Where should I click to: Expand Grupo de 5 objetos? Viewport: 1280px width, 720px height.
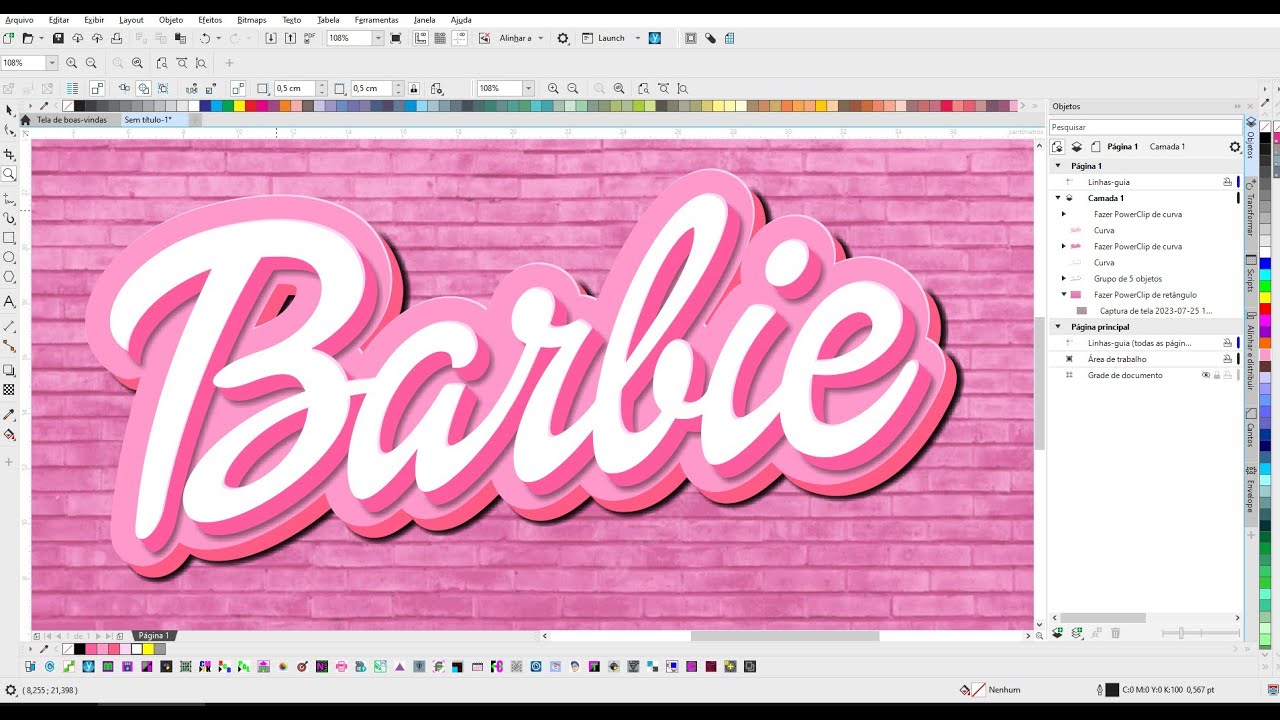[1063, 278]
